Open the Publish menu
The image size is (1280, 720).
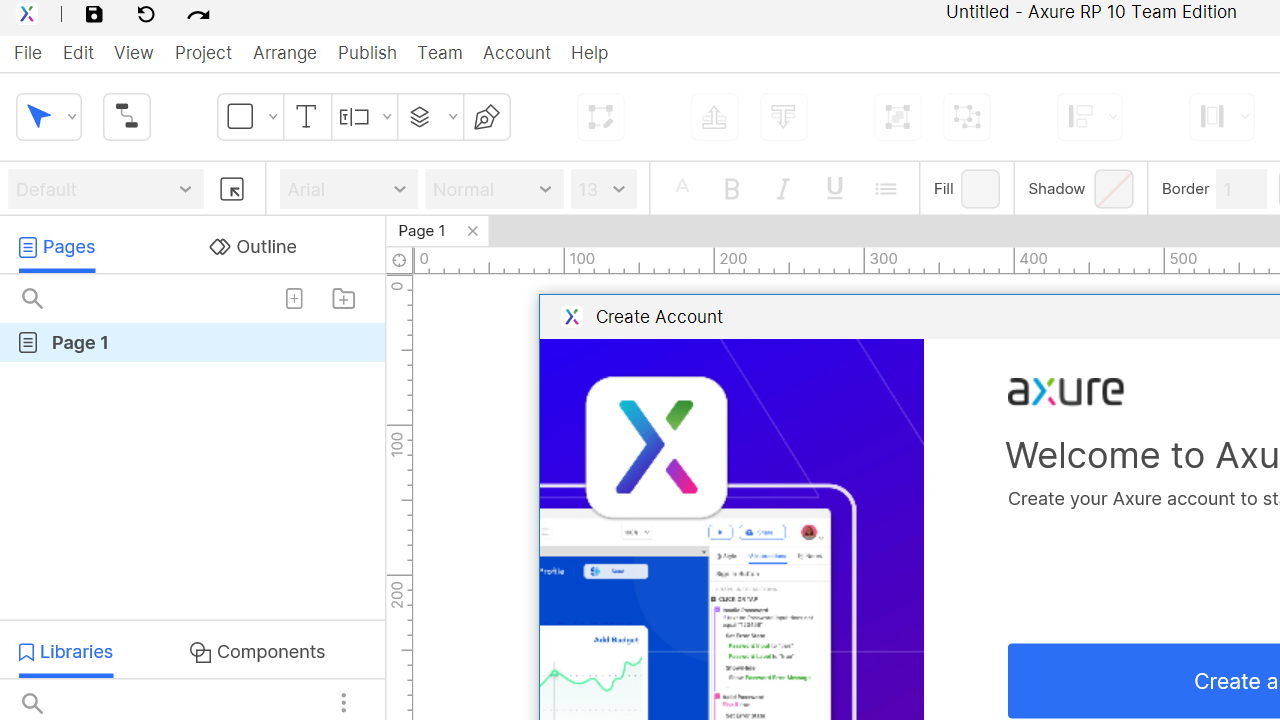[367, 53]
